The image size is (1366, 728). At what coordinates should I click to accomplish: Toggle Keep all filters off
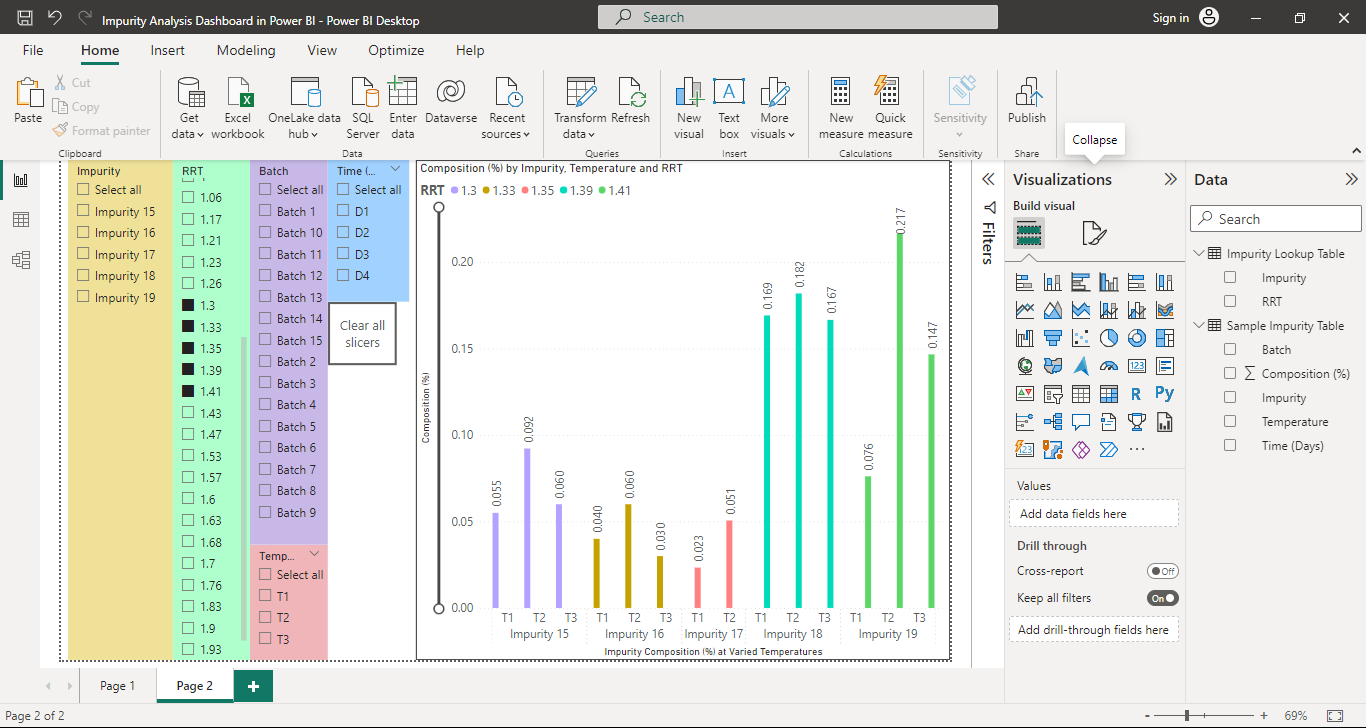click(x=1162, y=597)
